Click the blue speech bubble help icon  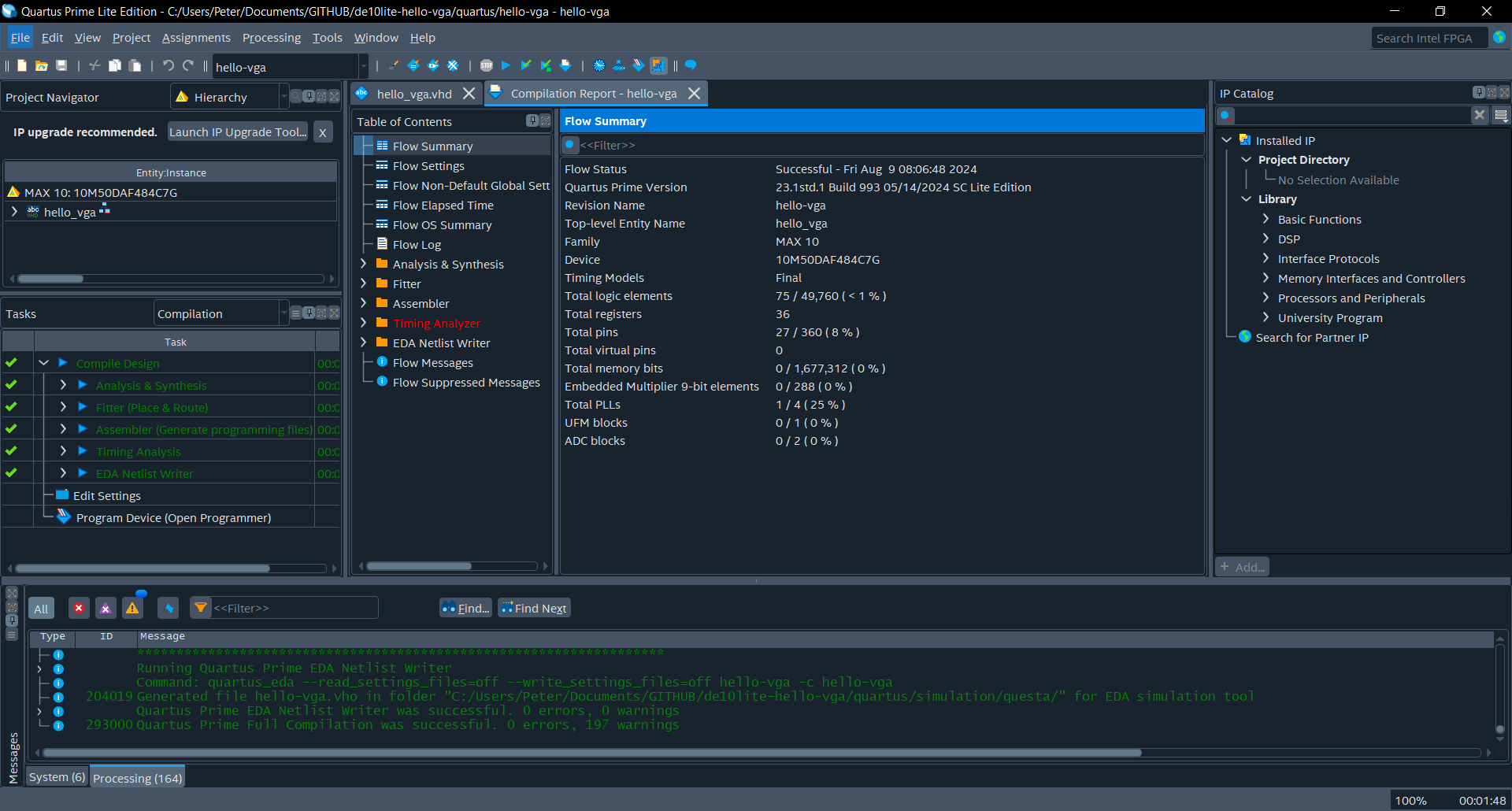pos(691,66)
